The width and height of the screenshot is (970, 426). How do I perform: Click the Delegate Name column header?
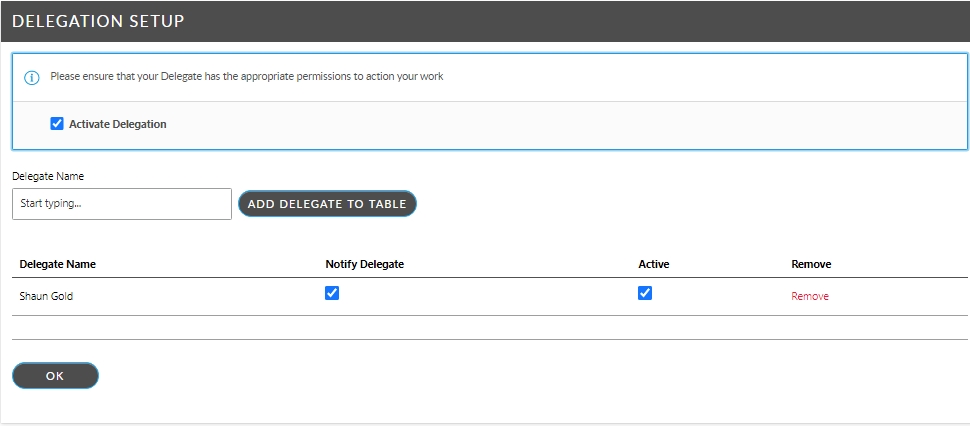pyautogui.click(x=58, y=264)
